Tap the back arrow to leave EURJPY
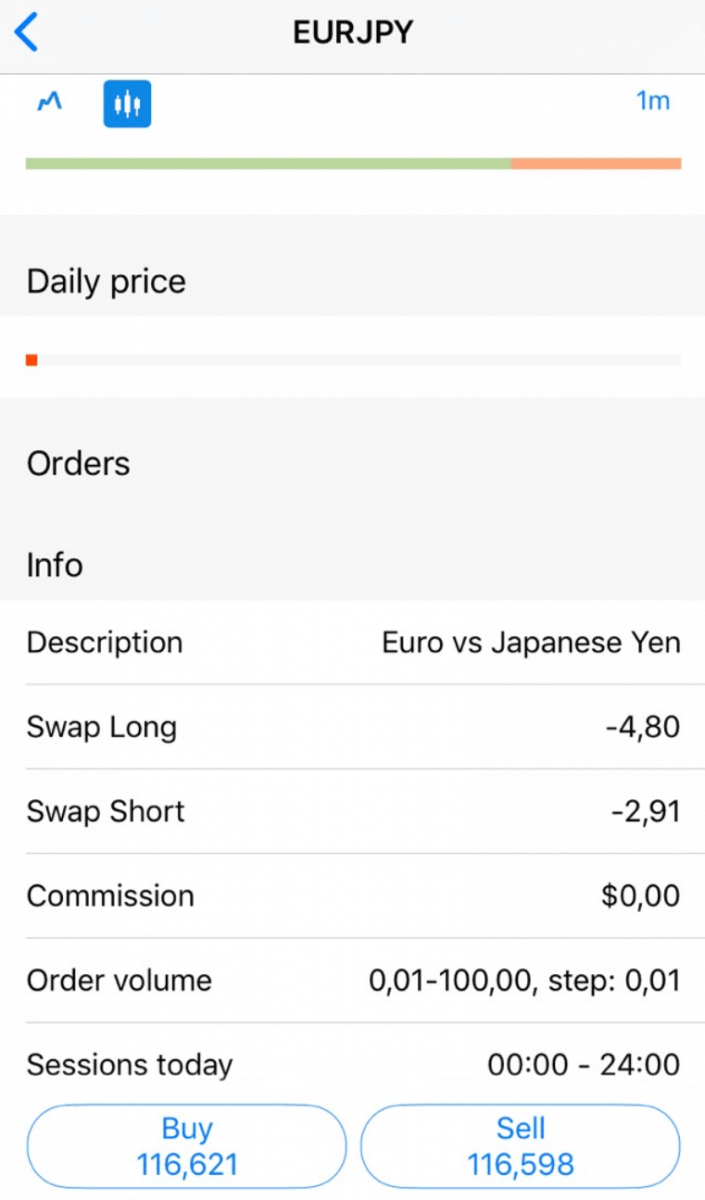Image resolution: width=705 pixels, height=1200 pixels. click(25, 30)
